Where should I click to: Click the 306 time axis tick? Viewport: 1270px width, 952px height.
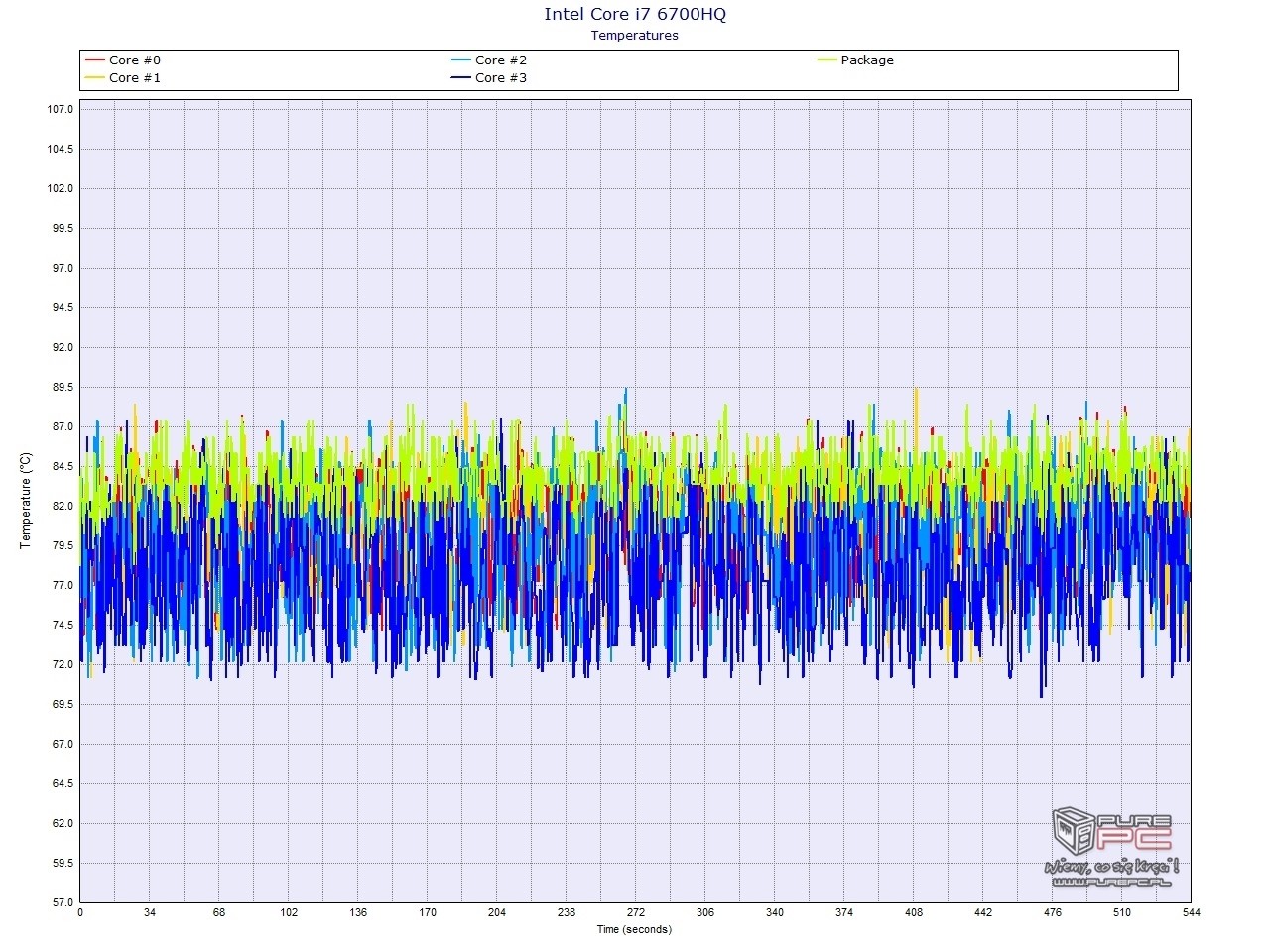(x=705, y=913)
